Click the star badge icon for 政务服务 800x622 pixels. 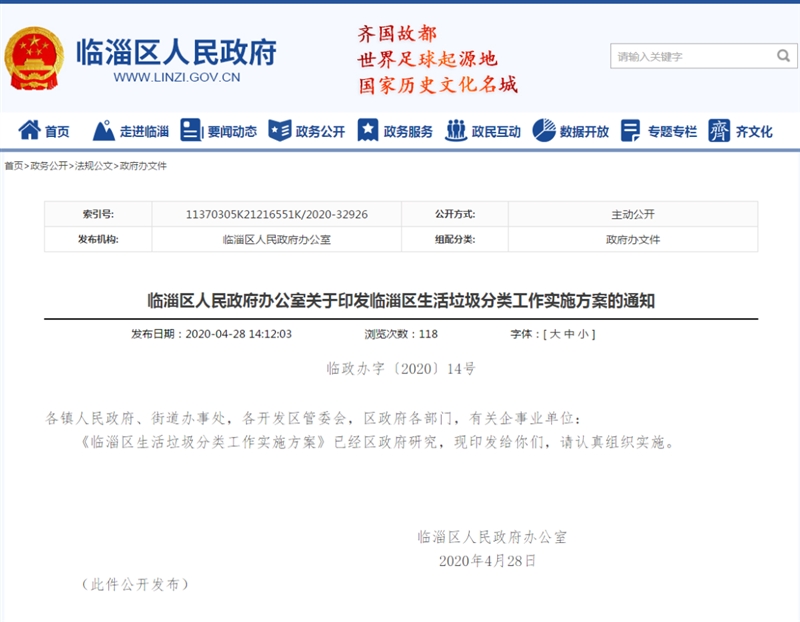(367, 130)
